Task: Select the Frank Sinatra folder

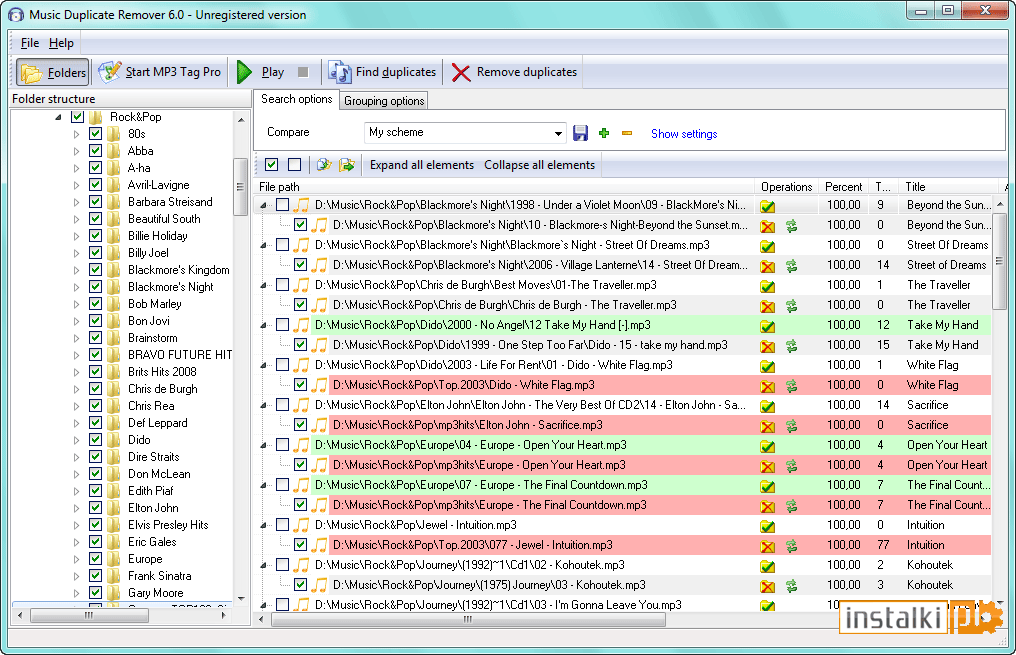Action: tap(159, 575)
